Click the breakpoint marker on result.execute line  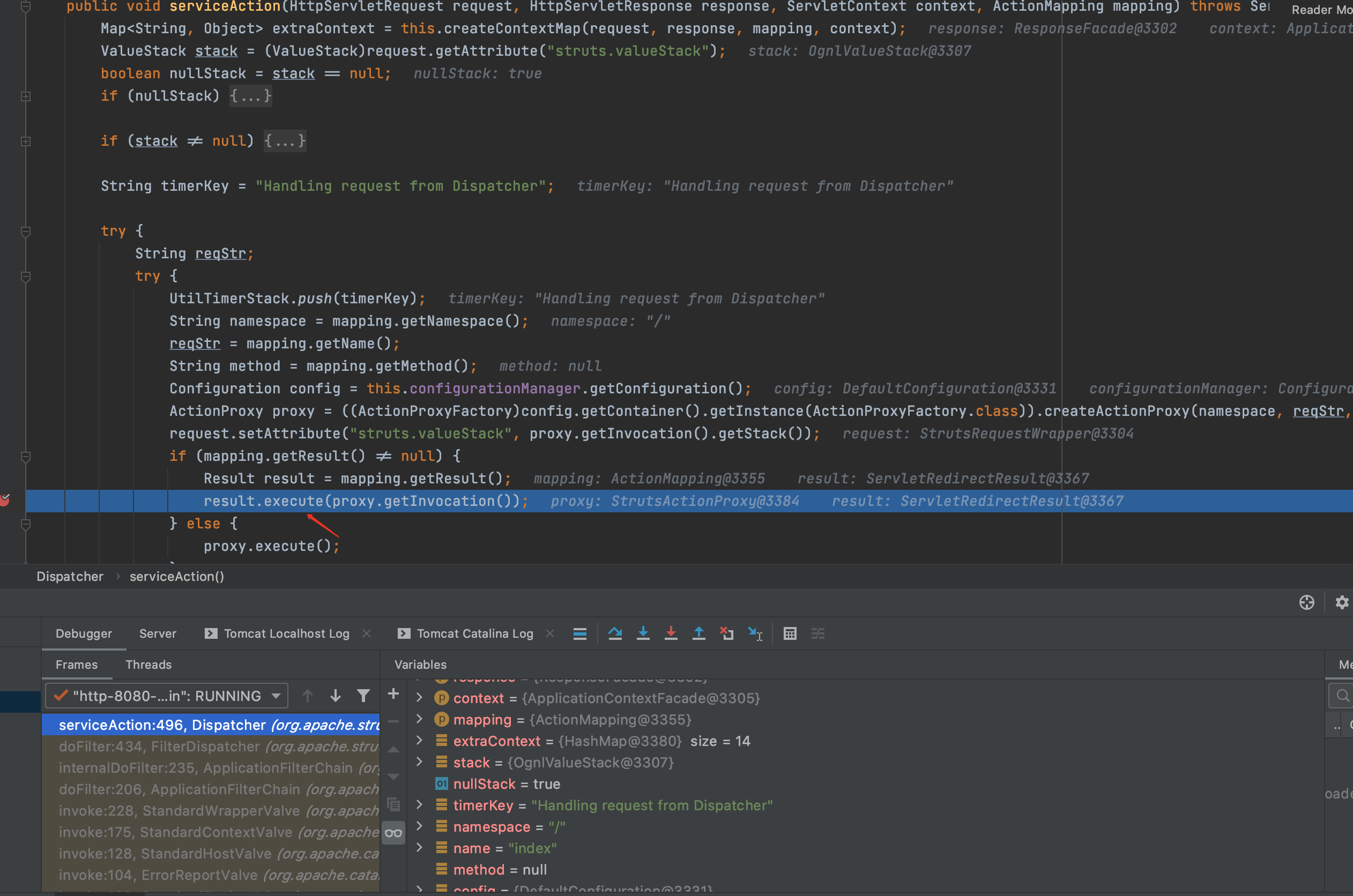(5, 501)
